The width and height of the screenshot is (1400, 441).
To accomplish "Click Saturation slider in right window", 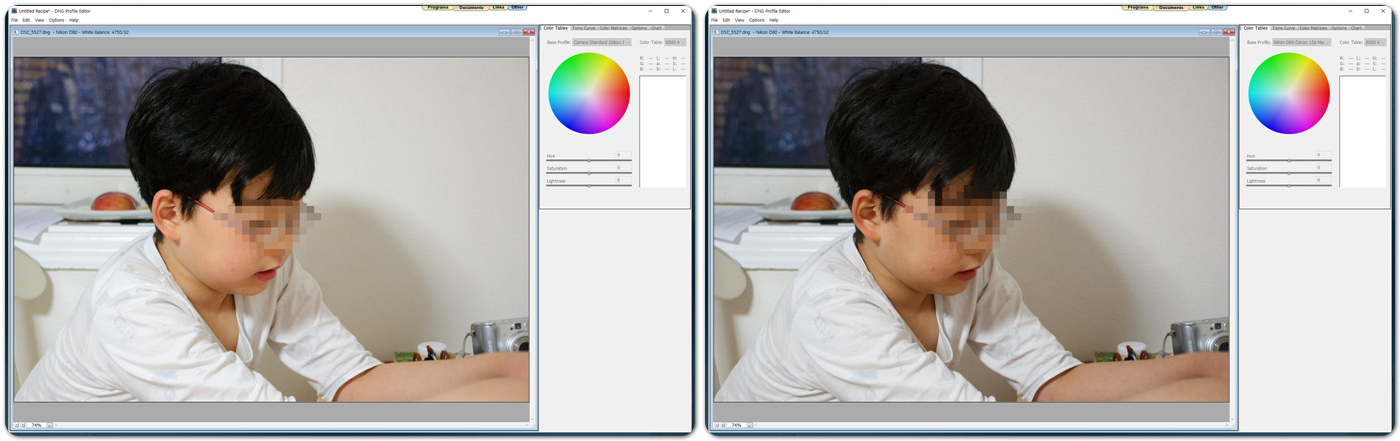I will point(1289,173).
